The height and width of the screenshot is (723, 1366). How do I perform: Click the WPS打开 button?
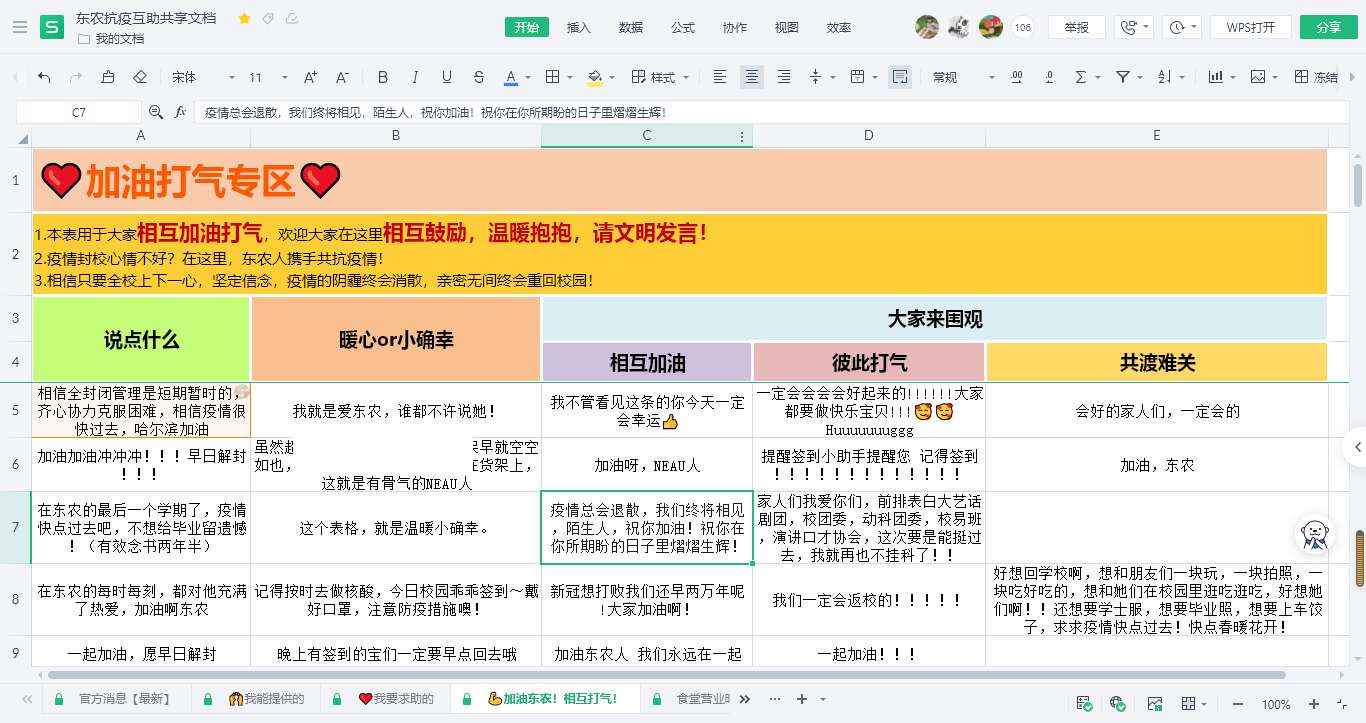point(1250,27)
